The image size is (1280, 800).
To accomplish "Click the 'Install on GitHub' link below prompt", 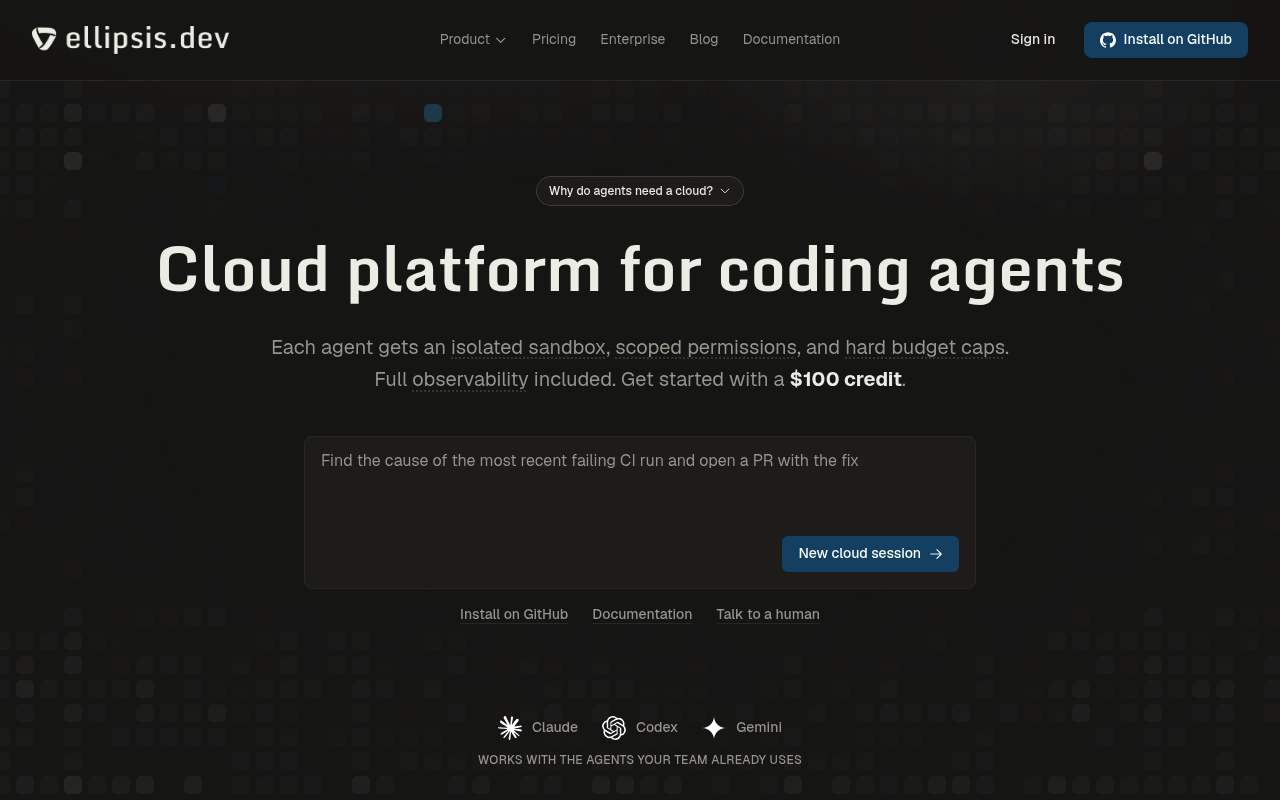I will pyautogui.click(x=514, y=614).
